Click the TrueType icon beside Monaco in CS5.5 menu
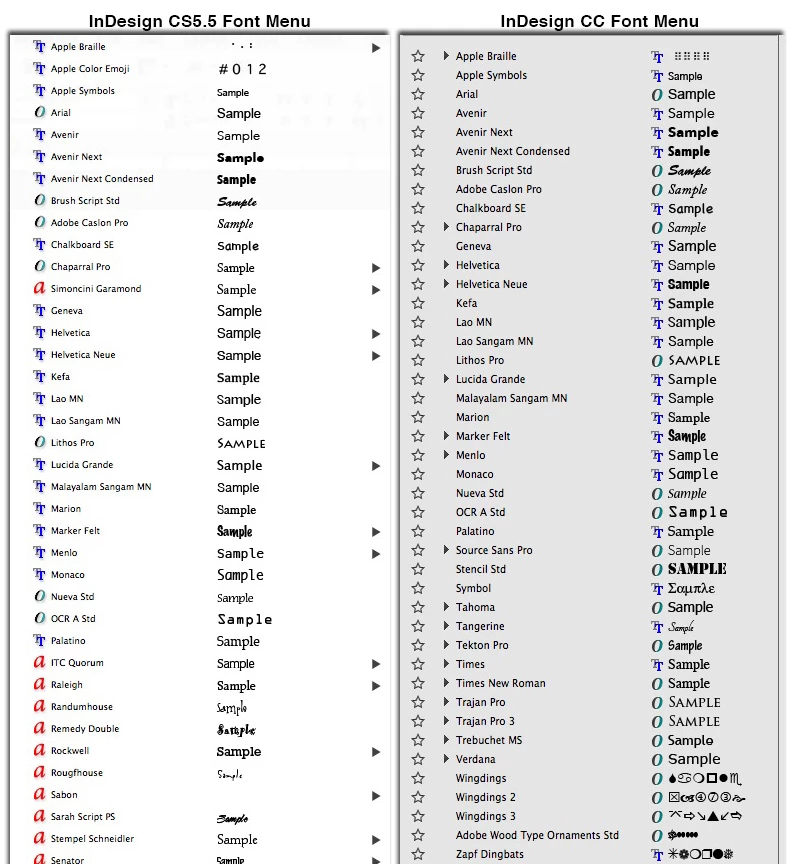Image resolution: width=792 pixels, height=864 pixels. click(39, 574)
